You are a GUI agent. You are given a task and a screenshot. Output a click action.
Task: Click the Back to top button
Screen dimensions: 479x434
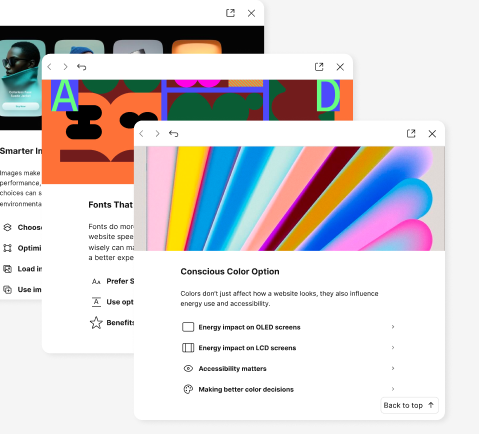click(x=409, y=405)
